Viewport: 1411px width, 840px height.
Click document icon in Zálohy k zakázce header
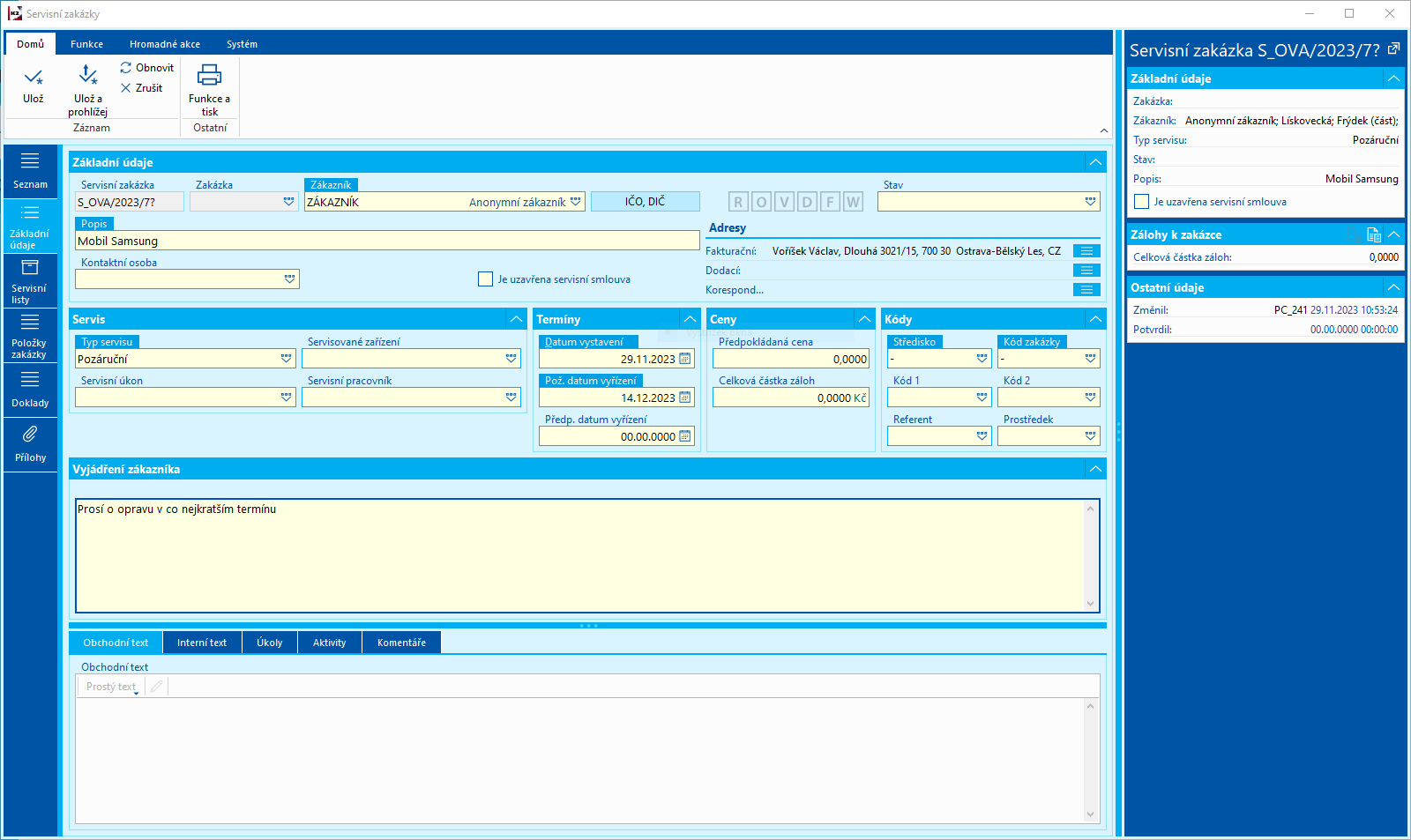[1373, 234]
